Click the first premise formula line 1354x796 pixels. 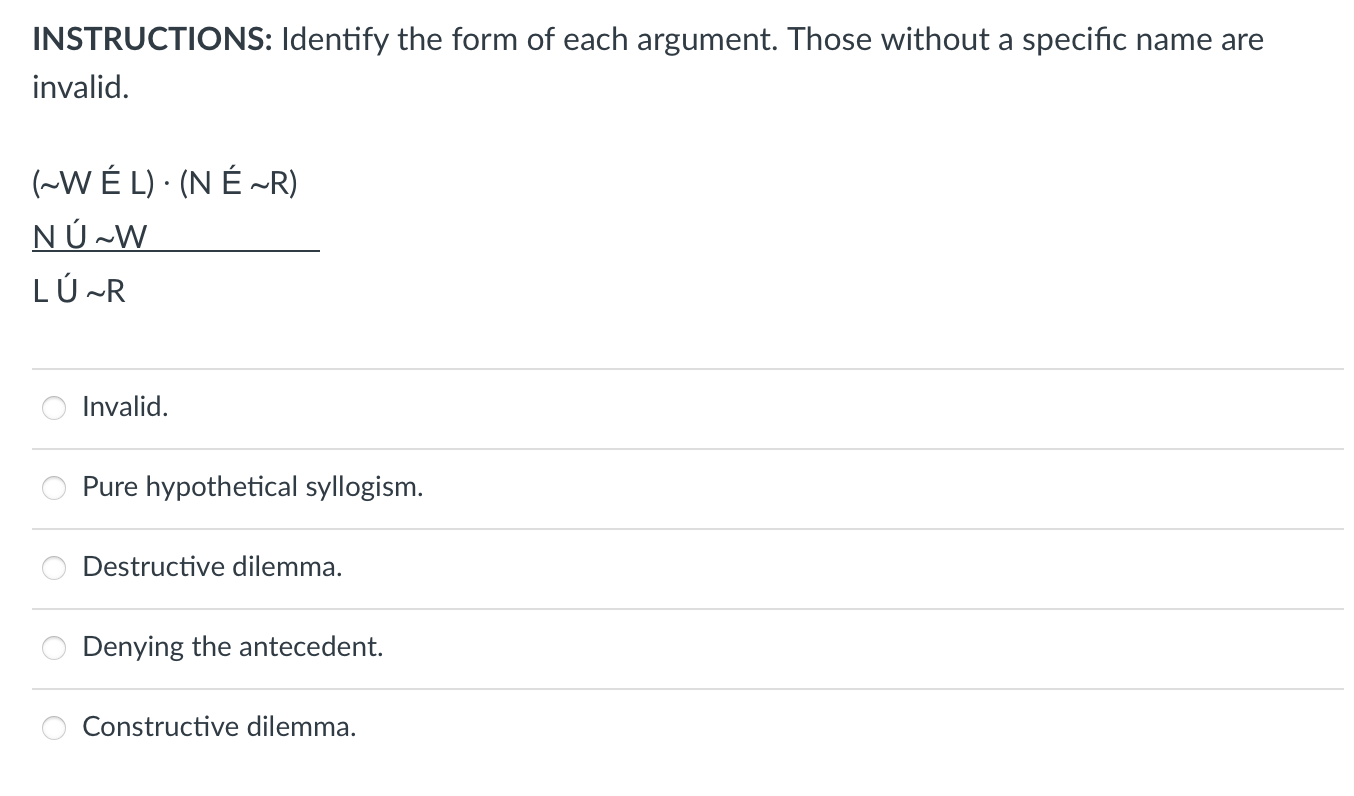point(165,183)
